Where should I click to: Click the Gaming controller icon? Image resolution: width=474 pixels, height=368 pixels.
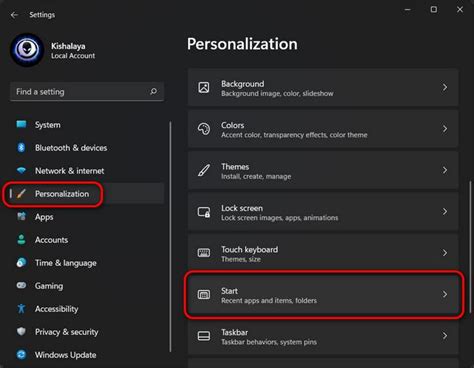[x=21, y=286]
